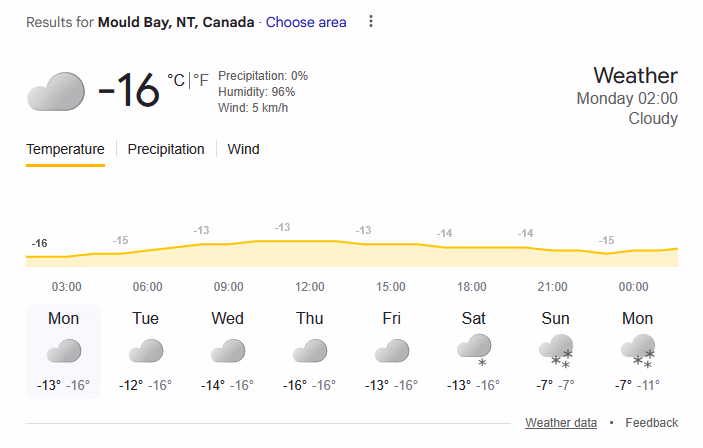Image resolution: width=703 pixels, height=448 pixels.
Task: Select Thursday's cloudy forecast icon
Action: point(310,351)
